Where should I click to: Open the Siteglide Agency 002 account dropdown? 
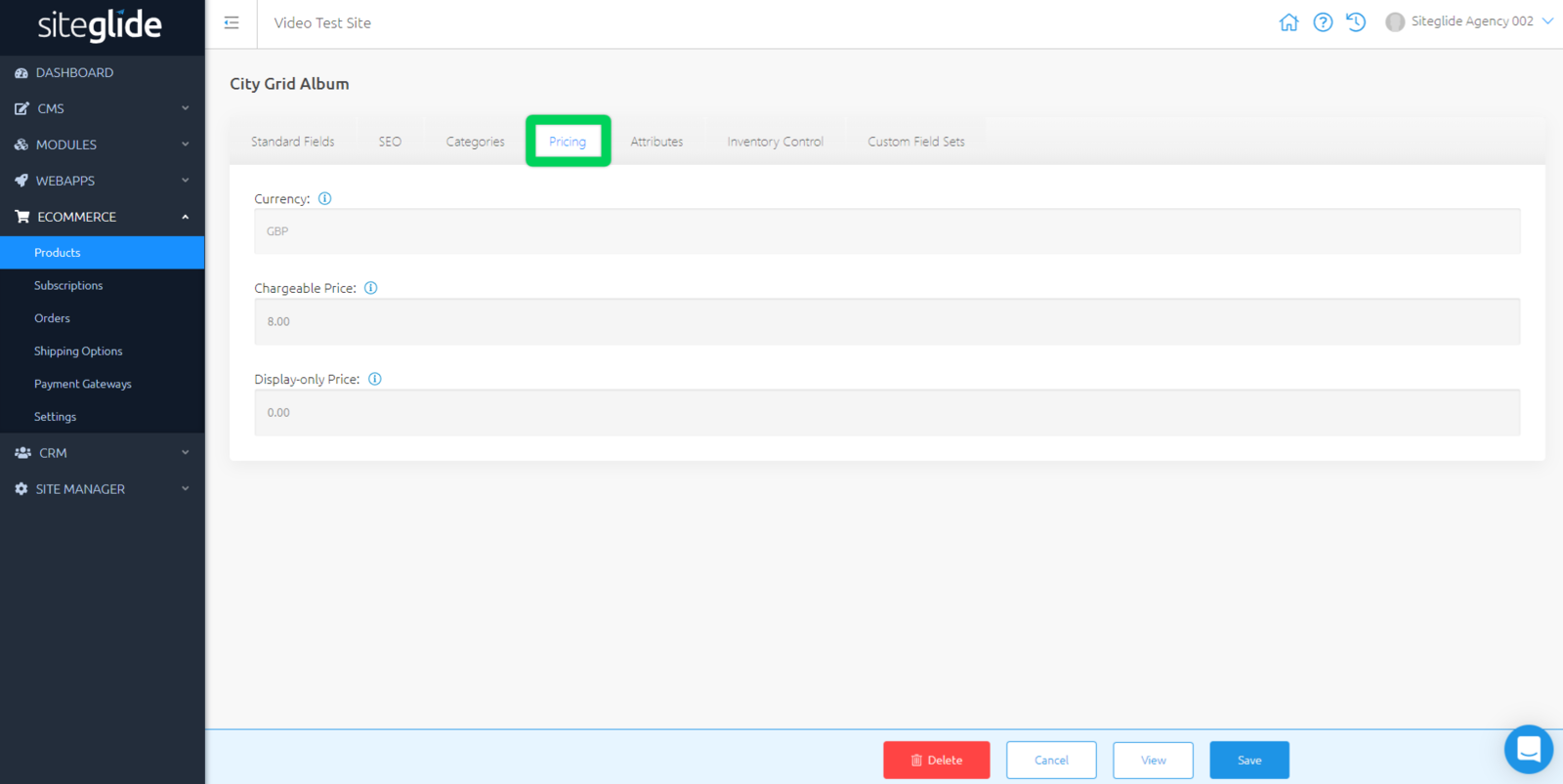pyautogui.click(x=1470, y=21)
